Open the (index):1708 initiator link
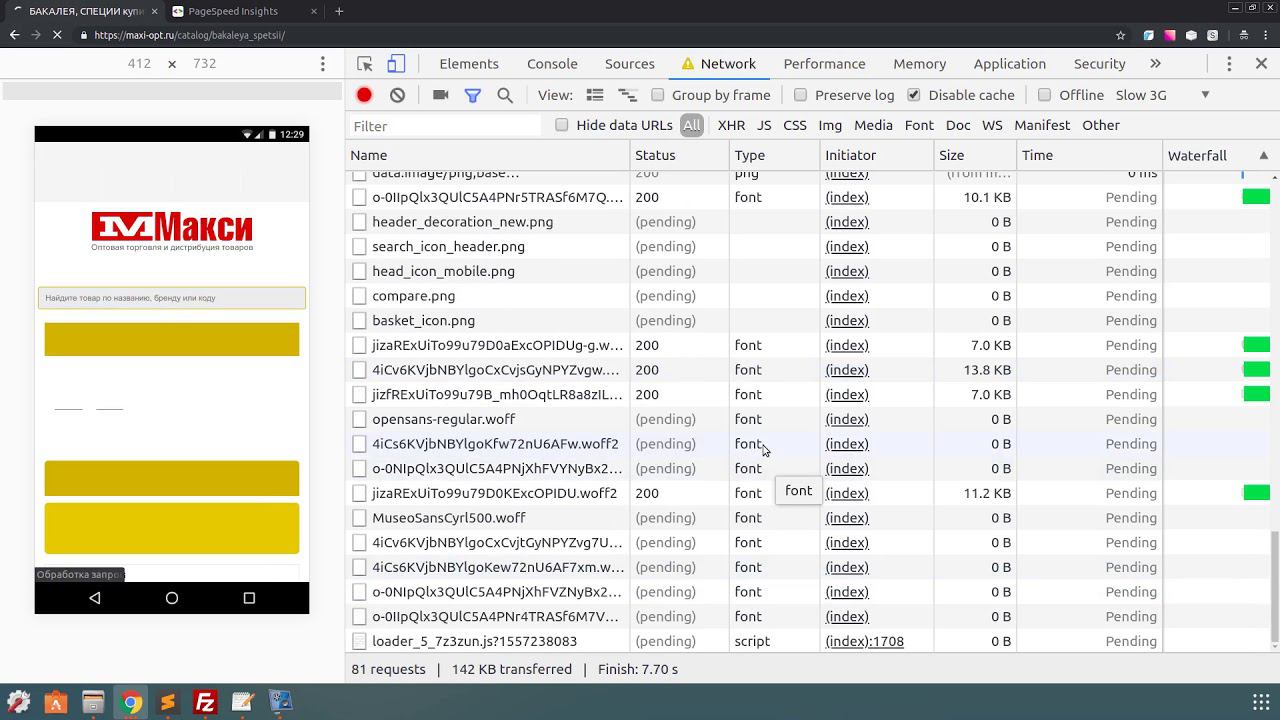1280x720 pixels. [864, 641]
